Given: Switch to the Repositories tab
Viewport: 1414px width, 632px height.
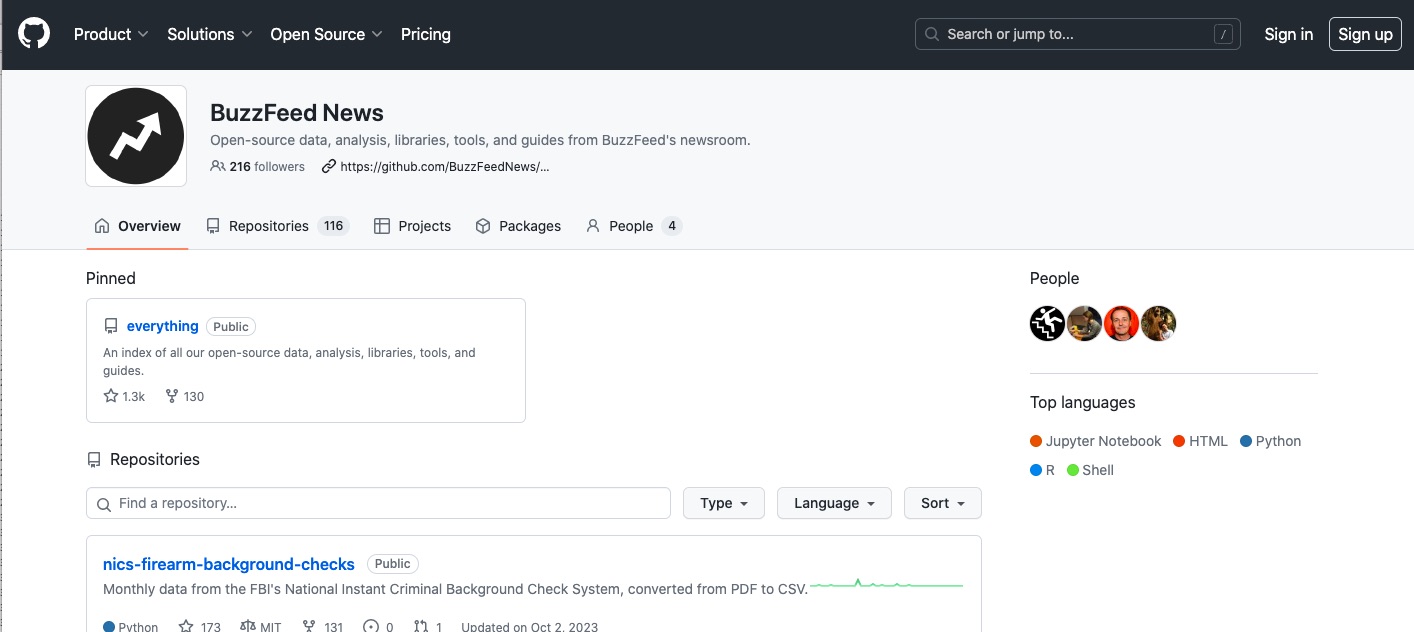Looking at the screenshot, I should coord(268,226).
